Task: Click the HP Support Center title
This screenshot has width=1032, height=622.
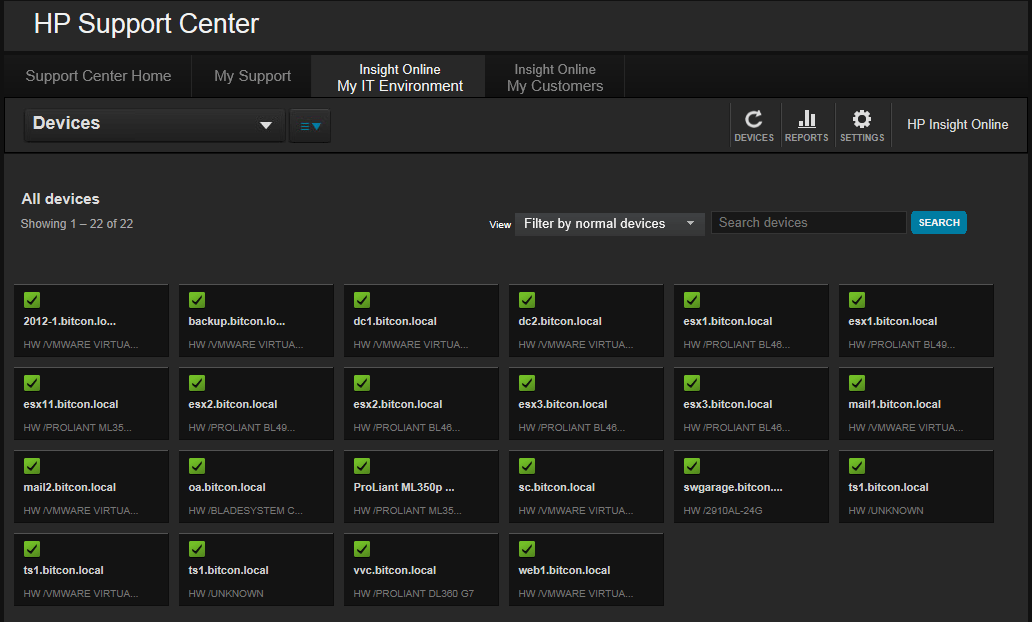Action: coord(146,24)
